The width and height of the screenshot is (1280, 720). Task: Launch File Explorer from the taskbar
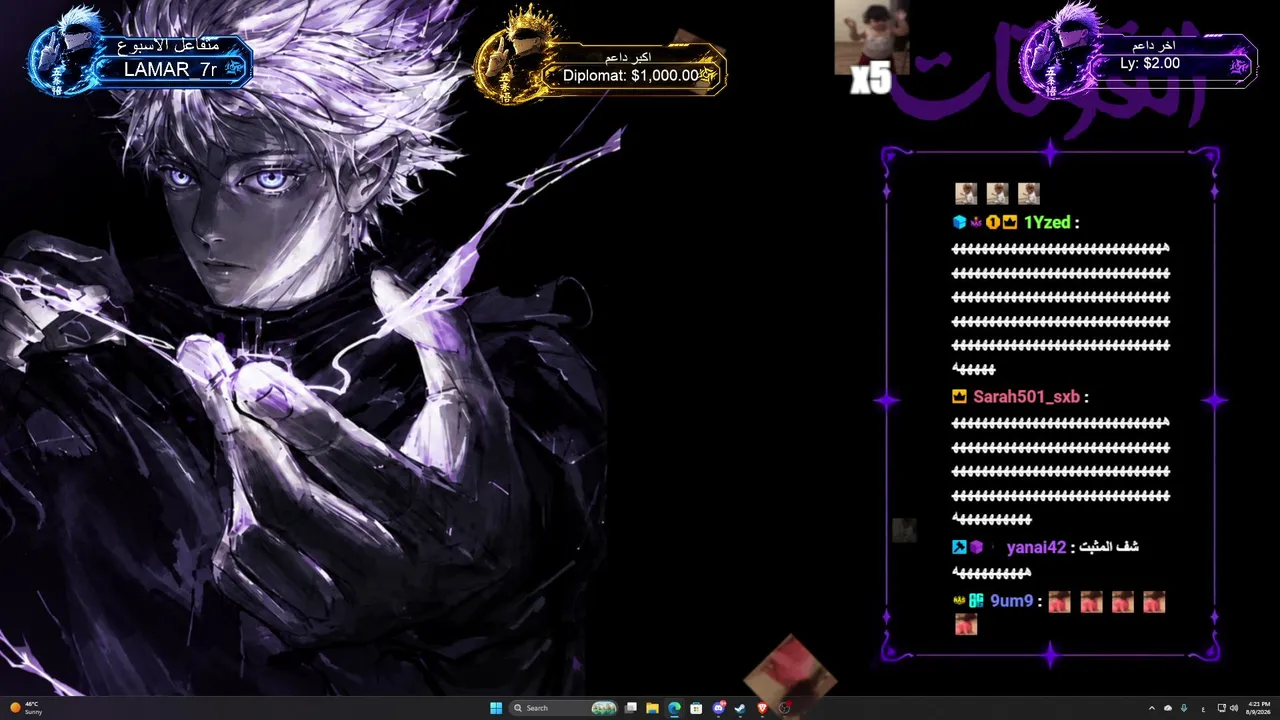(653, 708)
